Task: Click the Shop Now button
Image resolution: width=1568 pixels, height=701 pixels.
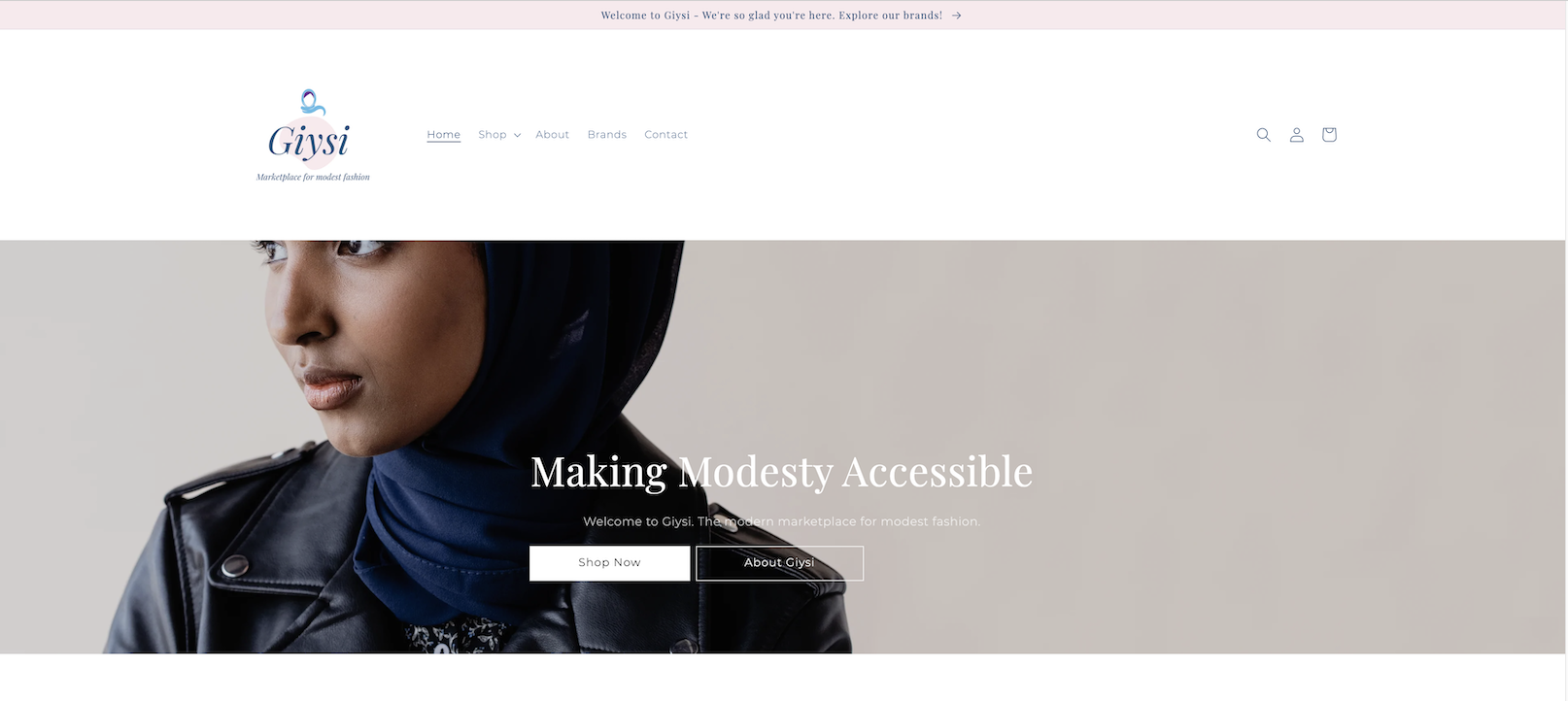Action: click(609, 563)
